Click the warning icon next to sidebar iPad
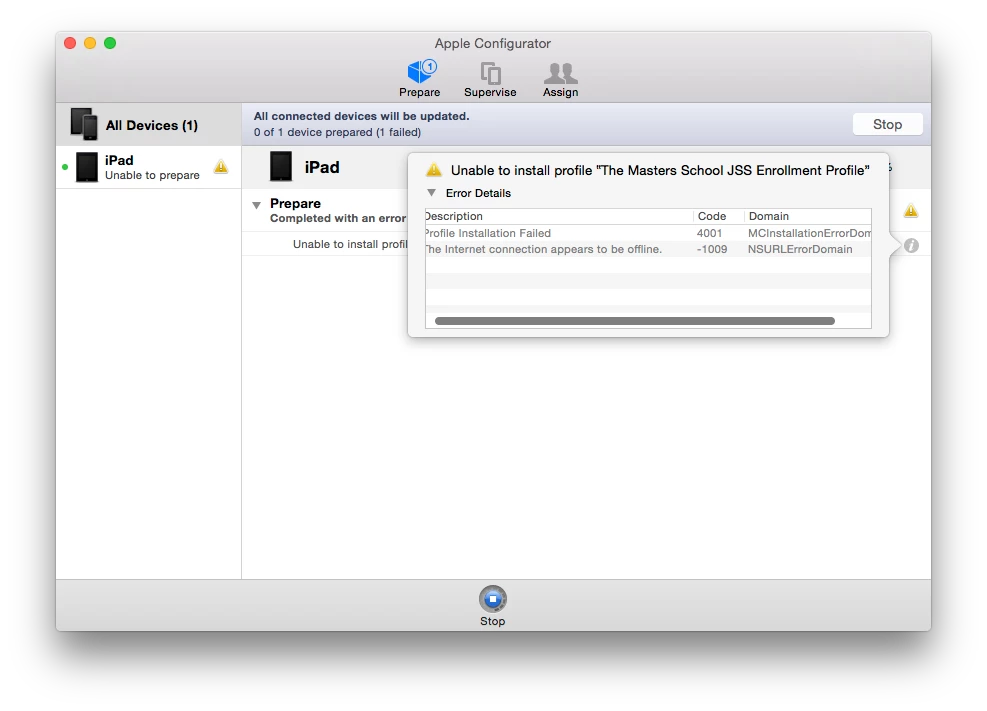Screen dimensions: 987x711 (221, 167)
